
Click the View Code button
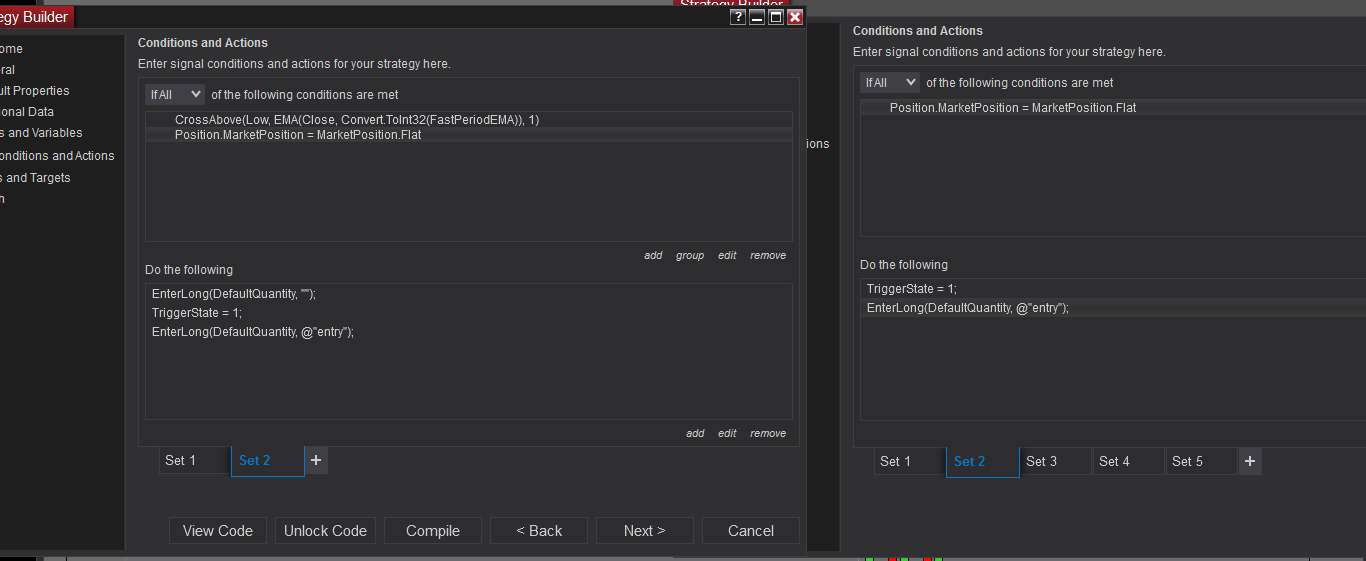[218, 531]
